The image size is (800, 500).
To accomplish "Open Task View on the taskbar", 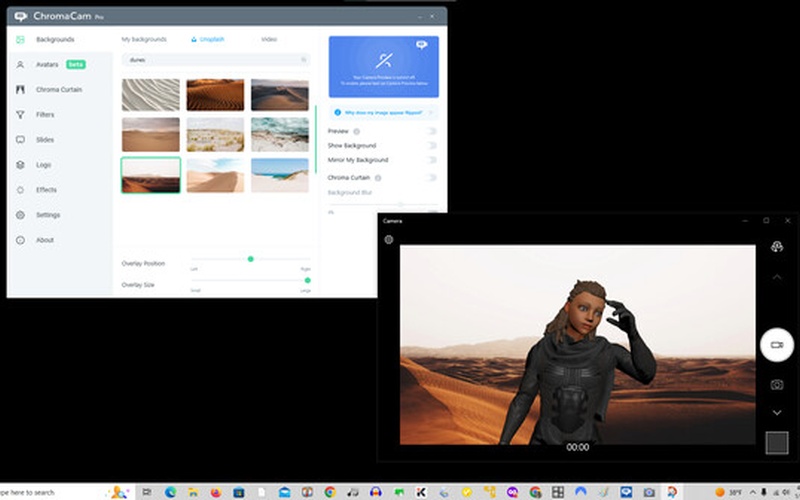I will (147, 492).
